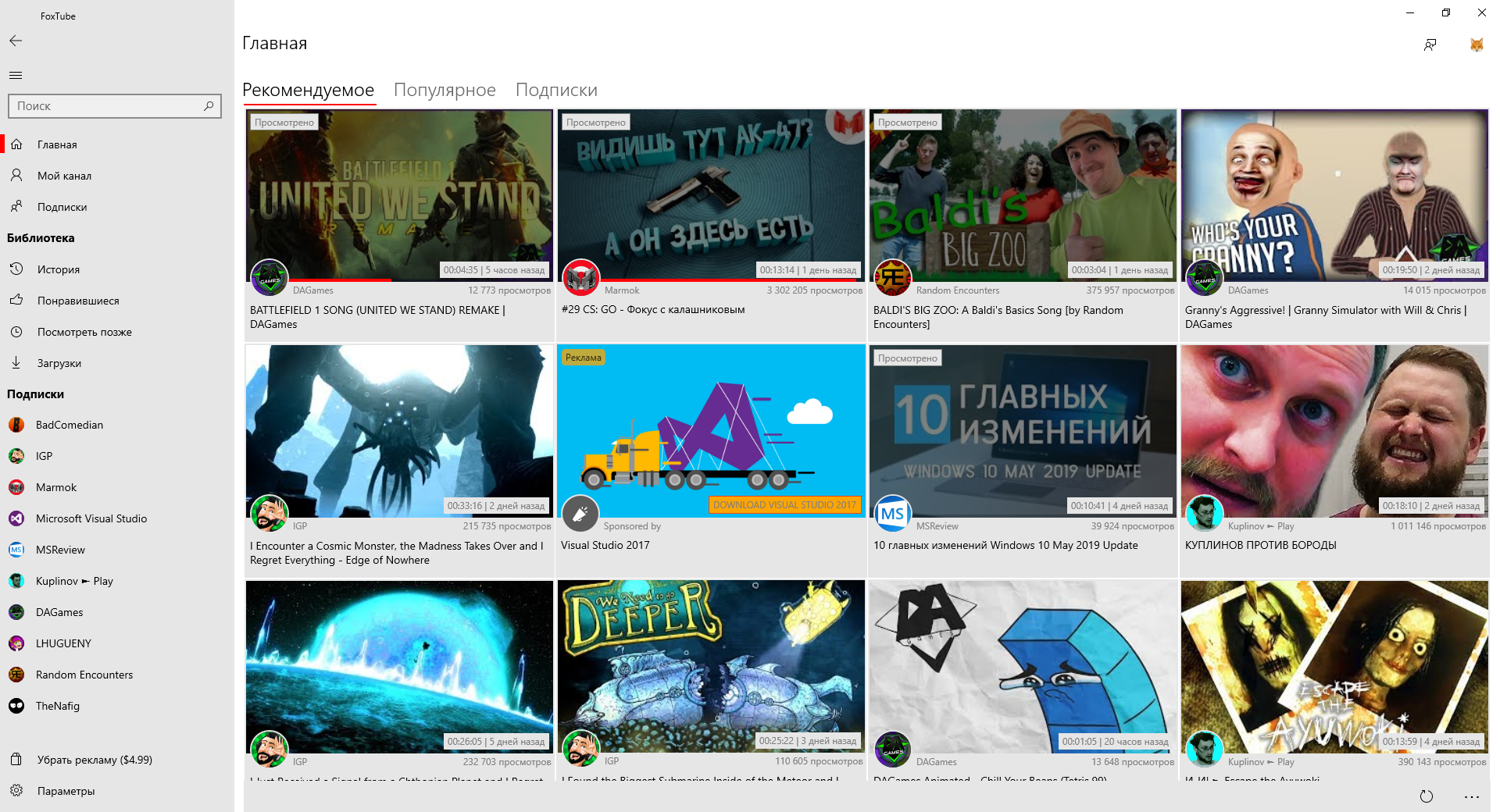Click the feedback icon in header
The image size is (1500, 812).
click(1430, 45)
